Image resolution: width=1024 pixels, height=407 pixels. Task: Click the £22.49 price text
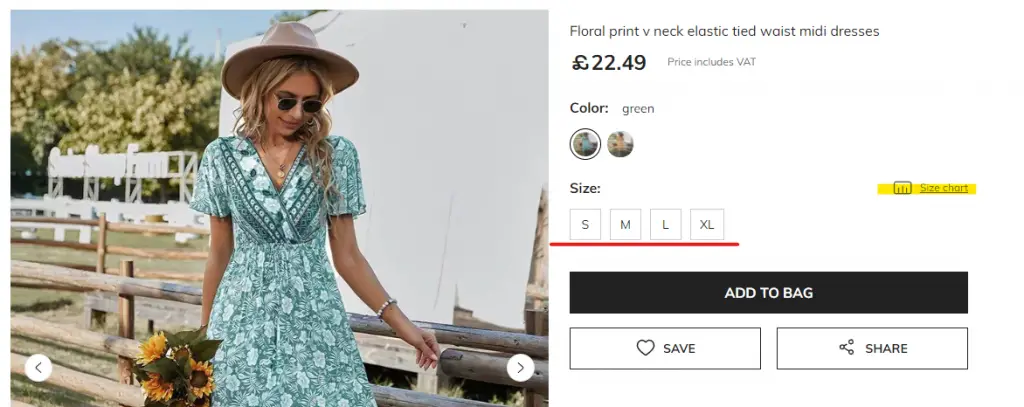609,62
